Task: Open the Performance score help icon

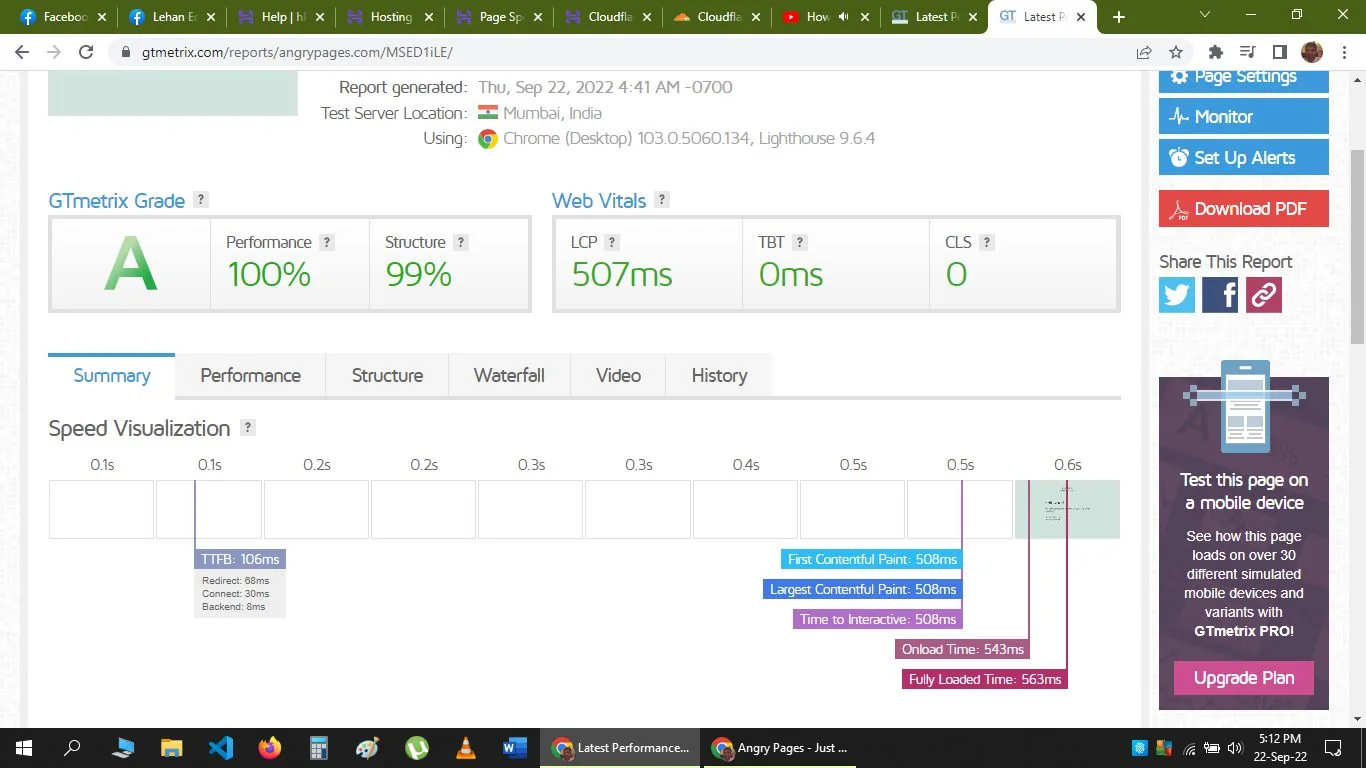Action: point(327,242)
